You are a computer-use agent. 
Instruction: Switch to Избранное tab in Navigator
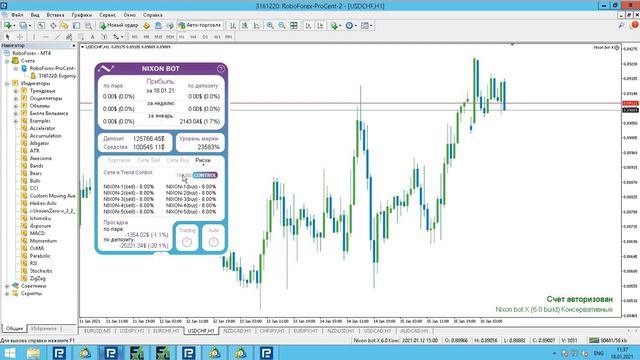[44, 329]
